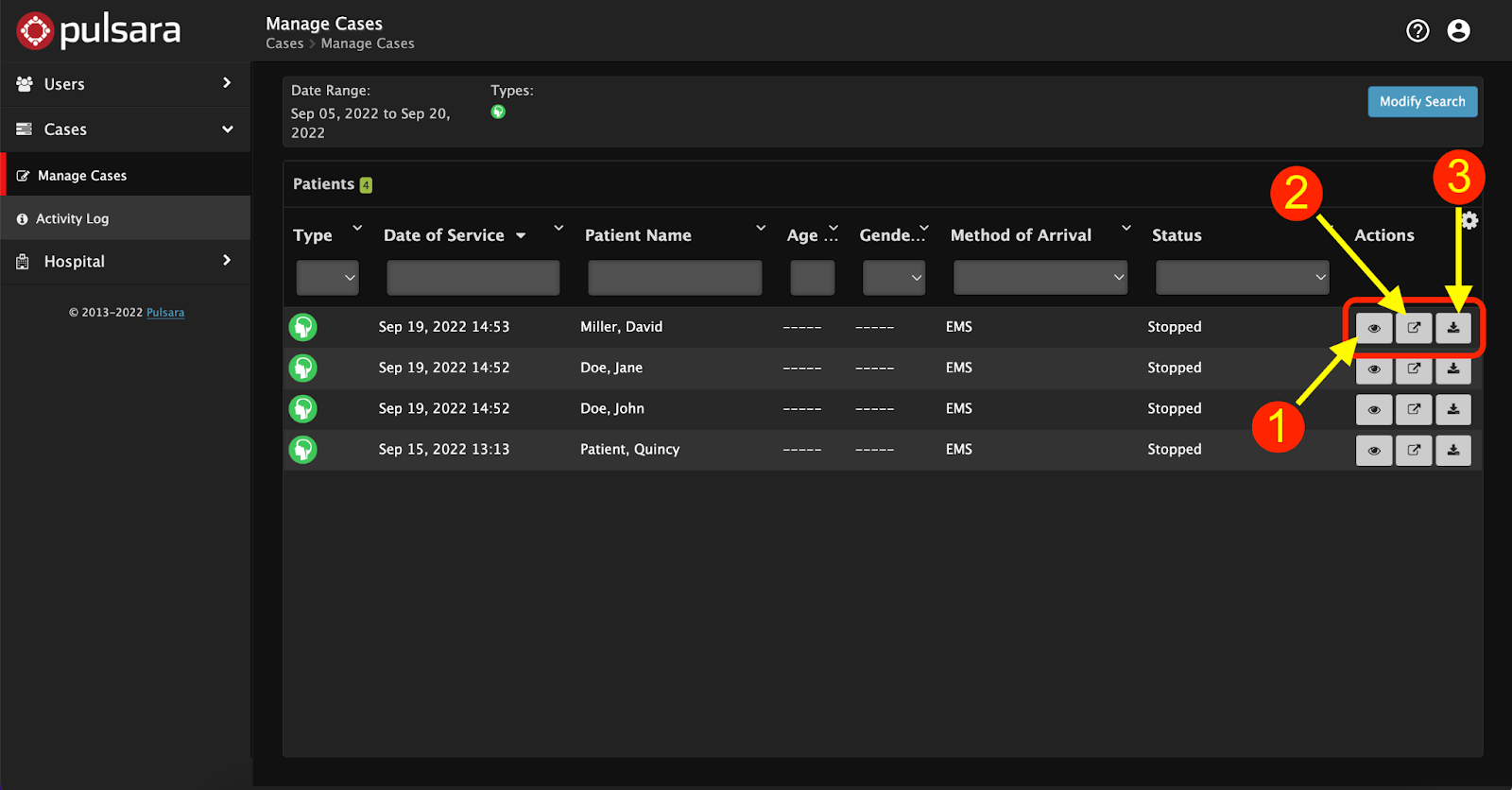Click the Type column header
1512x790 pixels.
313,235
